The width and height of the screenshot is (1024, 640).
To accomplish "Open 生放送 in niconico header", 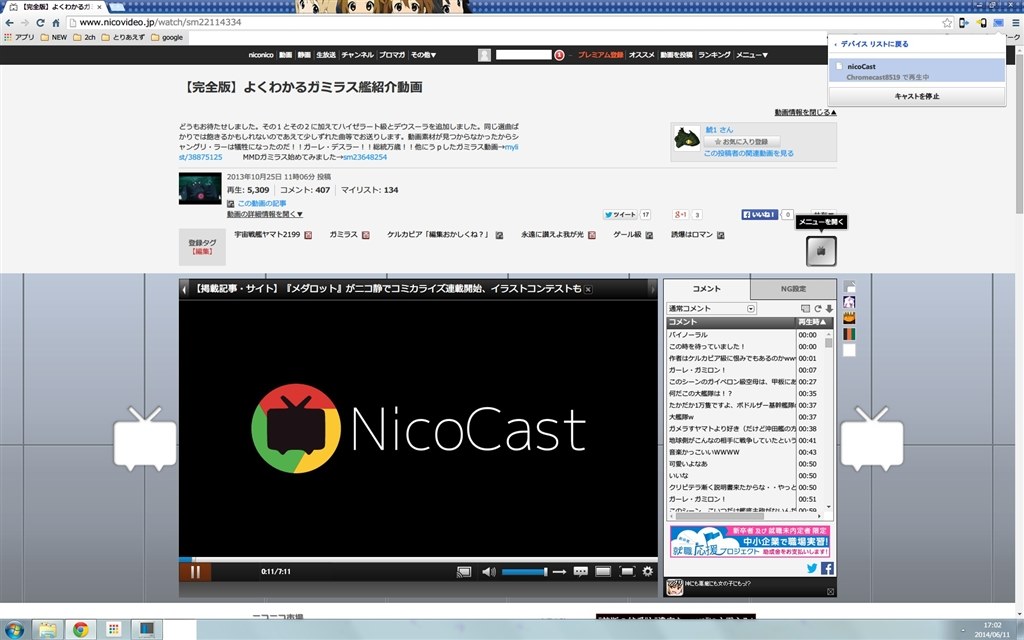I will coord(325,56).
